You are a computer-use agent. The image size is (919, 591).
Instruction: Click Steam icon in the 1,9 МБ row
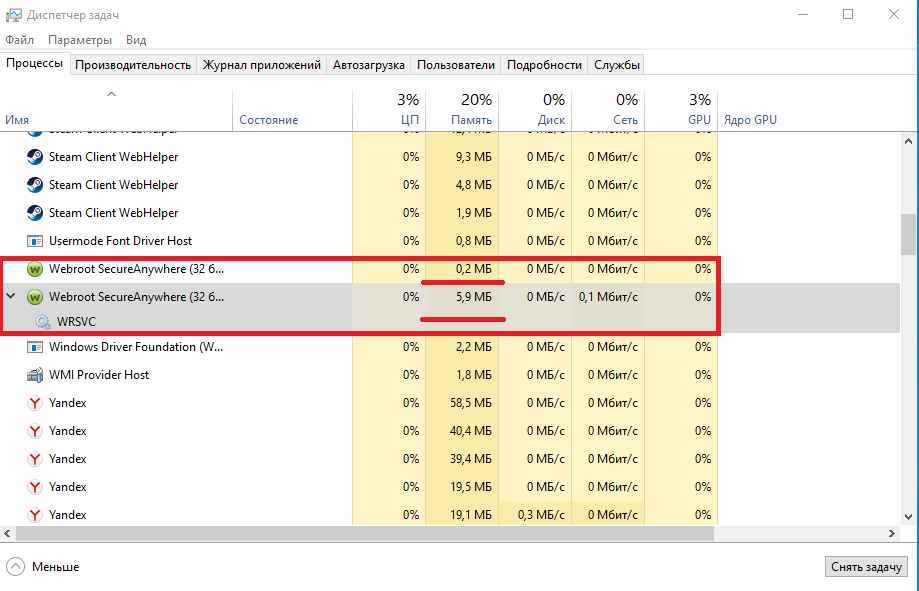coord(35,213)
